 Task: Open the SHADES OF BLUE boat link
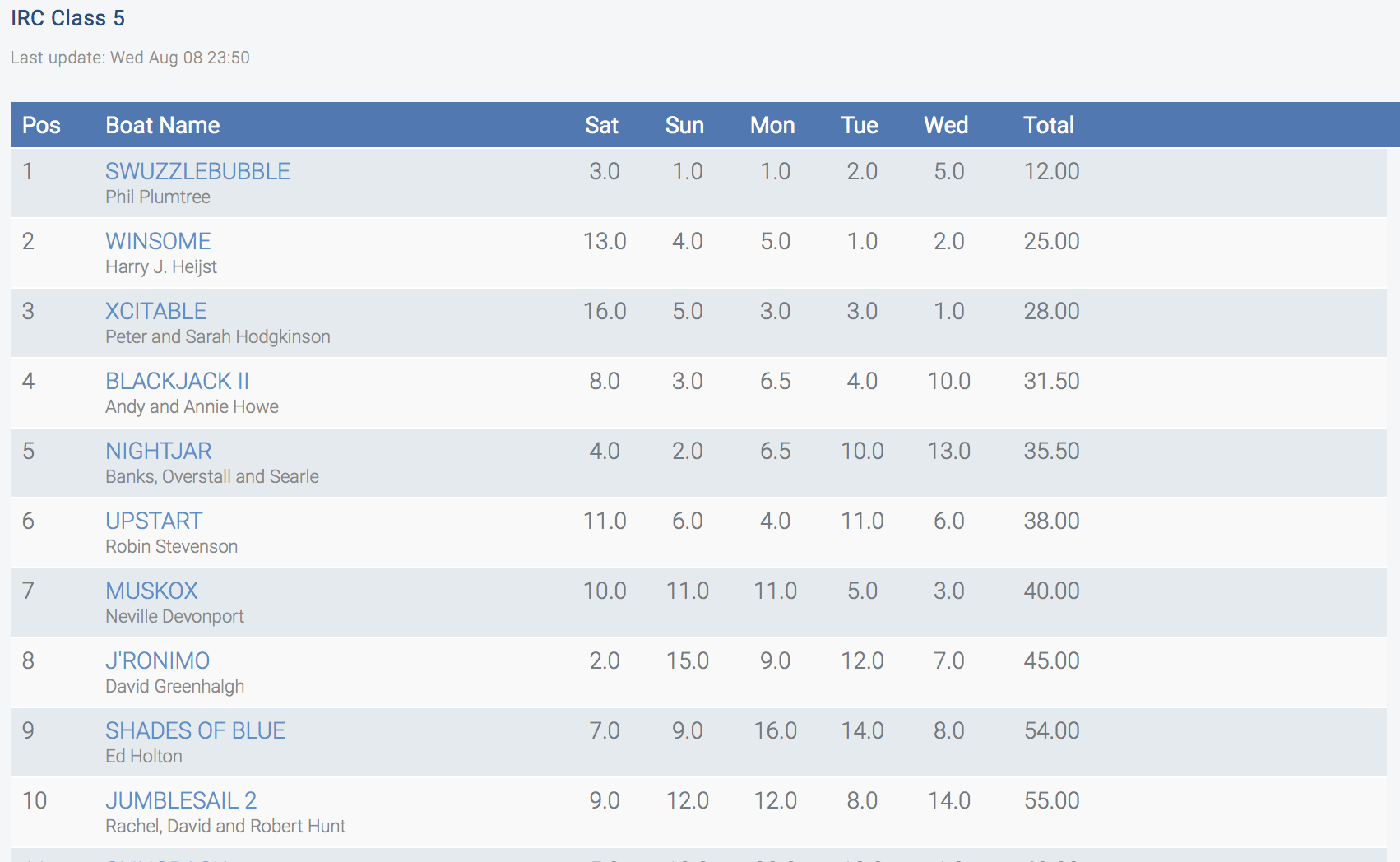[195, 730]
